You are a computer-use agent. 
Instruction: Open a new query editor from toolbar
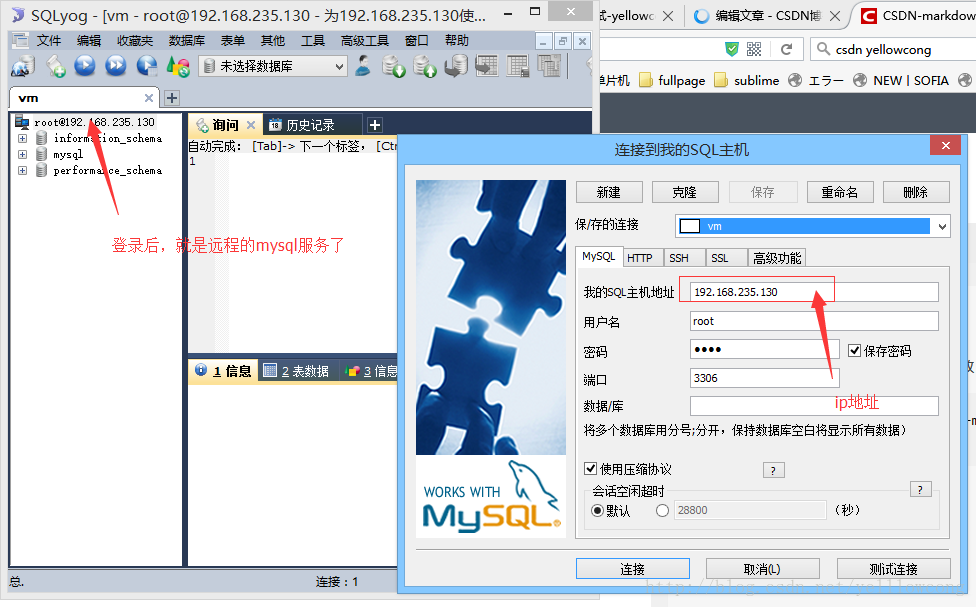55,66
